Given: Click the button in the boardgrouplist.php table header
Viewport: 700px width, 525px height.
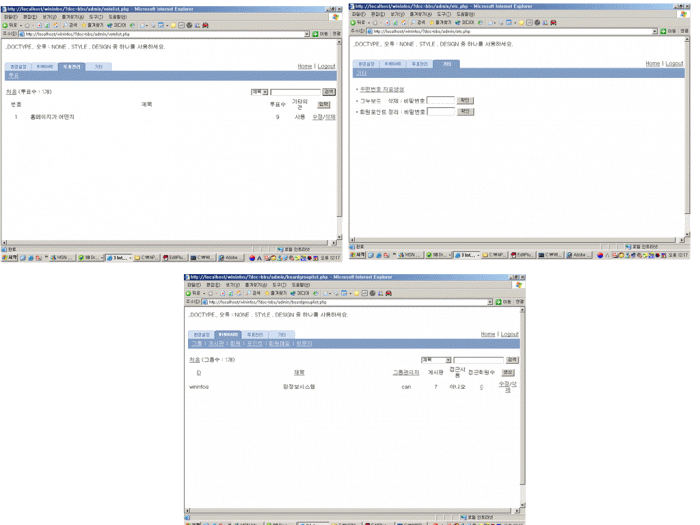Looking at the screenshot, I should click(x=508, y=372).
